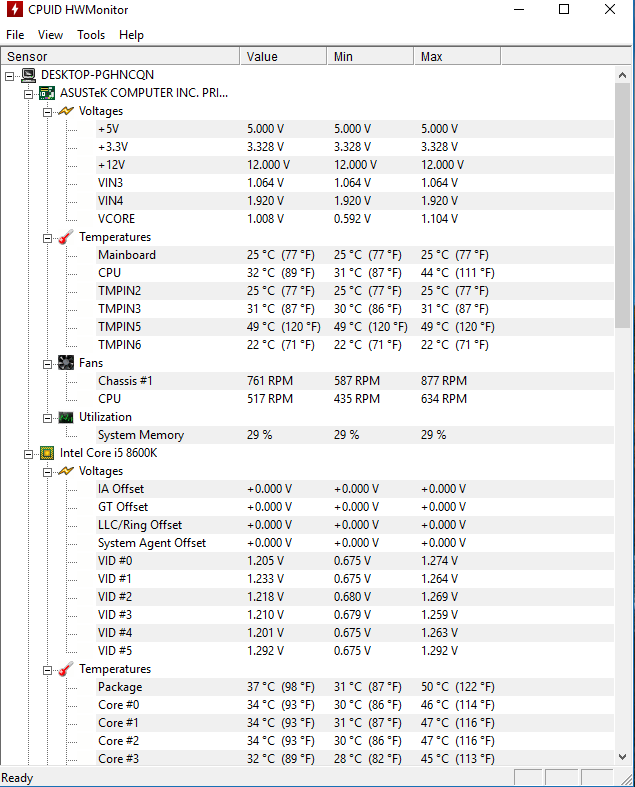Screen dimensions: 635x787
Task: Select the VIN4 row
Action: point(355,201)
